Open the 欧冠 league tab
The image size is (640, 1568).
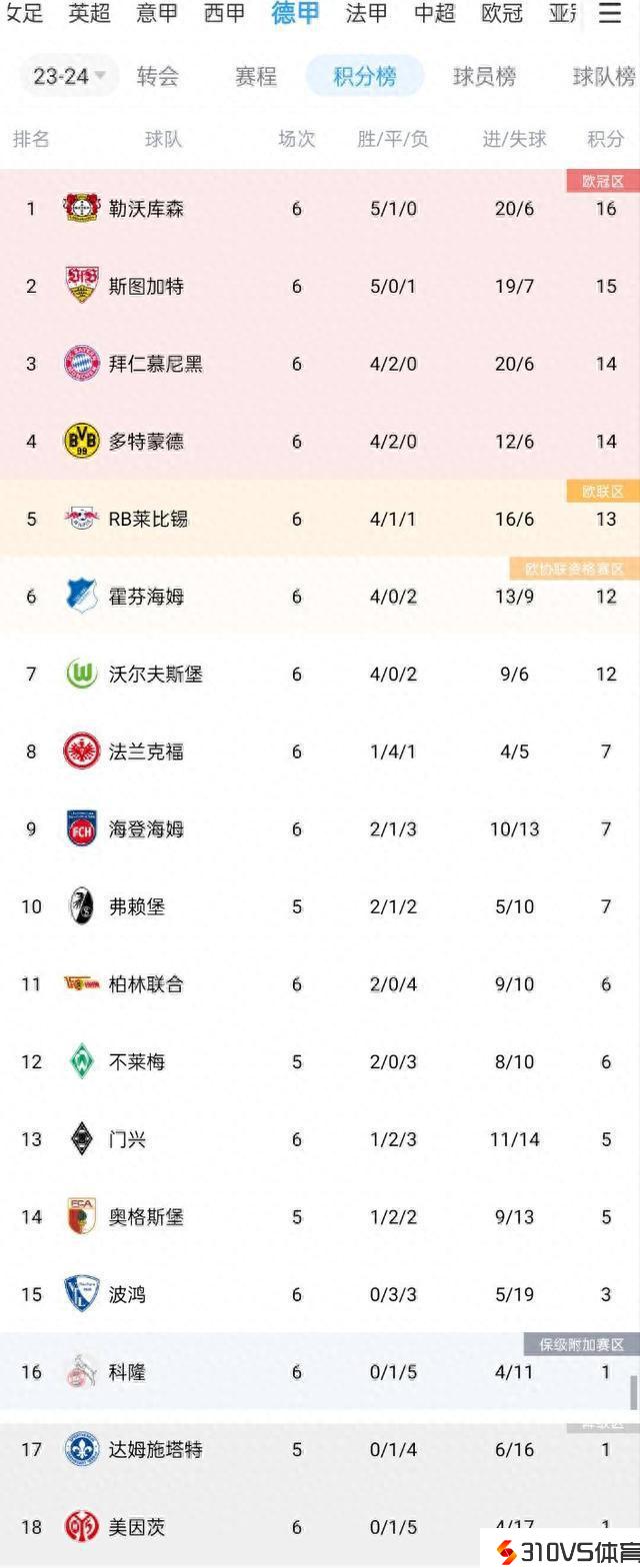(501, 13)
